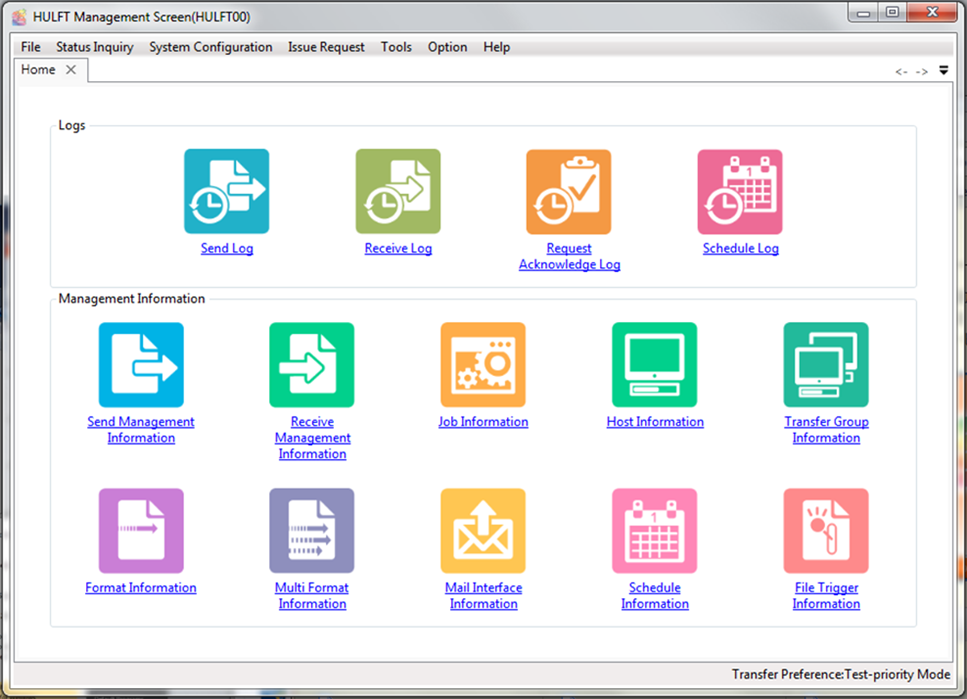Select the Request Acknowledge Log clipboard icon

(568, 191)
